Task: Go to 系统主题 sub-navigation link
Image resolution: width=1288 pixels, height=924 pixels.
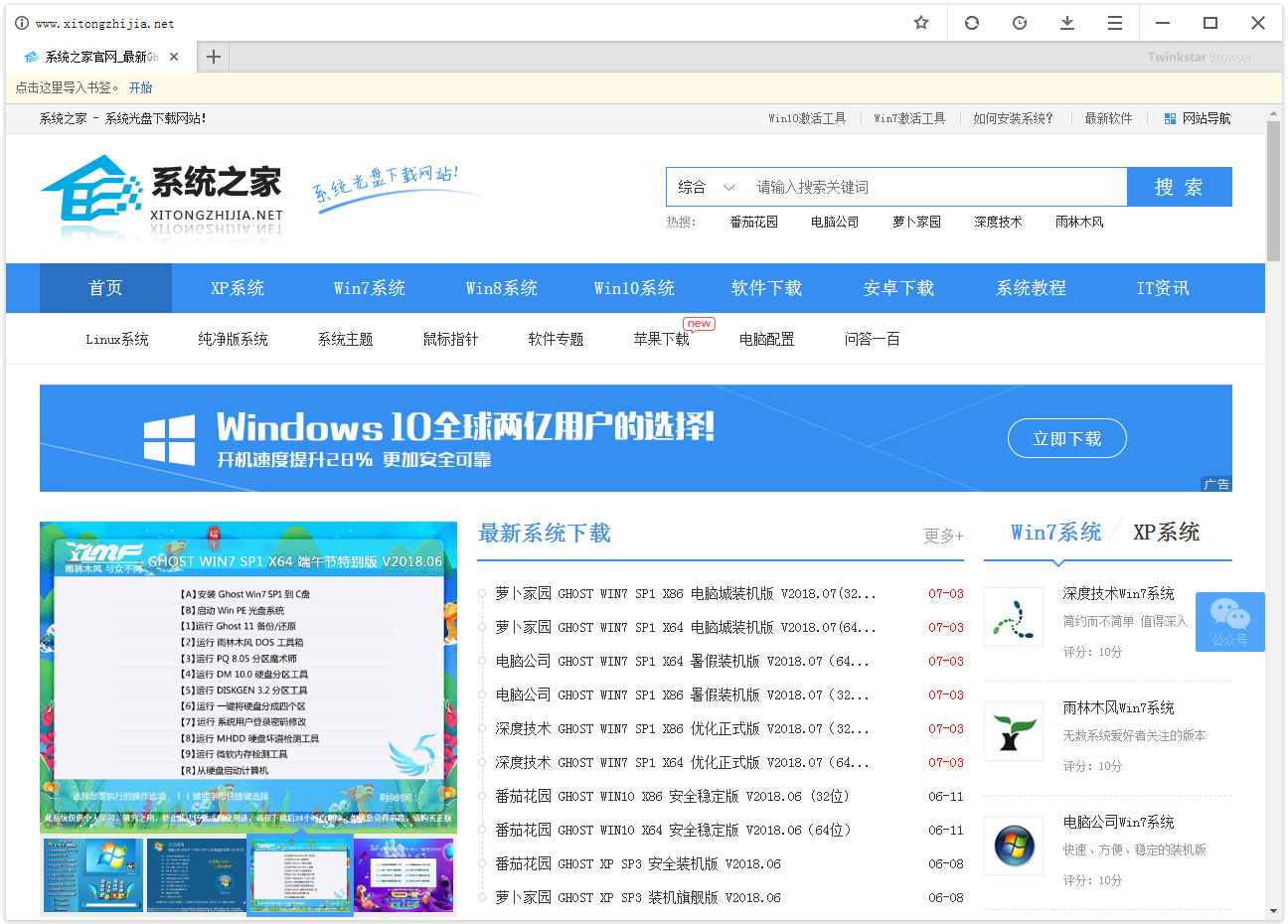Action: point(345,339)
